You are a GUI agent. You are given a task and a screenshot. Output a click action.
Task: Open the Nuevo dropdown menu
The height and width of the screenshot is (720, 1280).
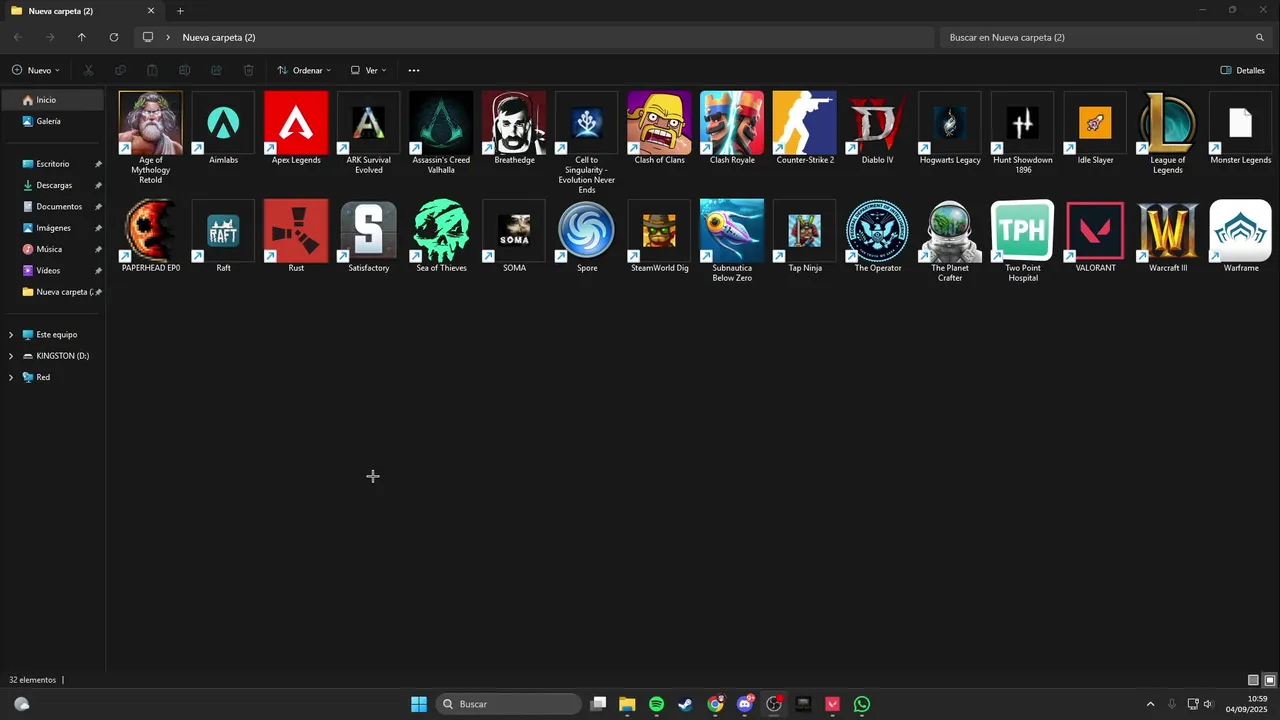36,70
